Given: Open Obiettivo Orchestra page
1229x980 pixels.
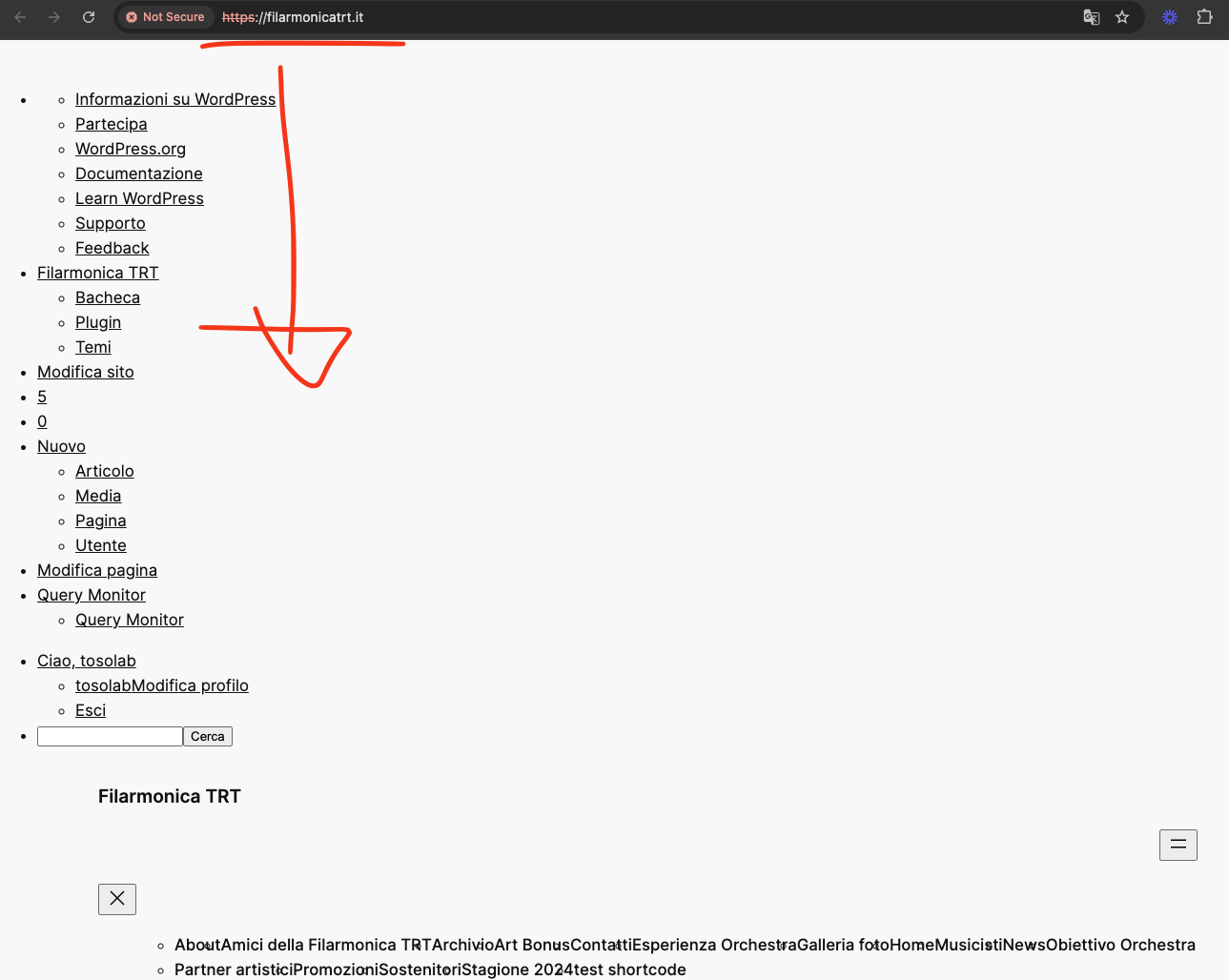Looking at the screenshot, I should [x=1120, y=945].
